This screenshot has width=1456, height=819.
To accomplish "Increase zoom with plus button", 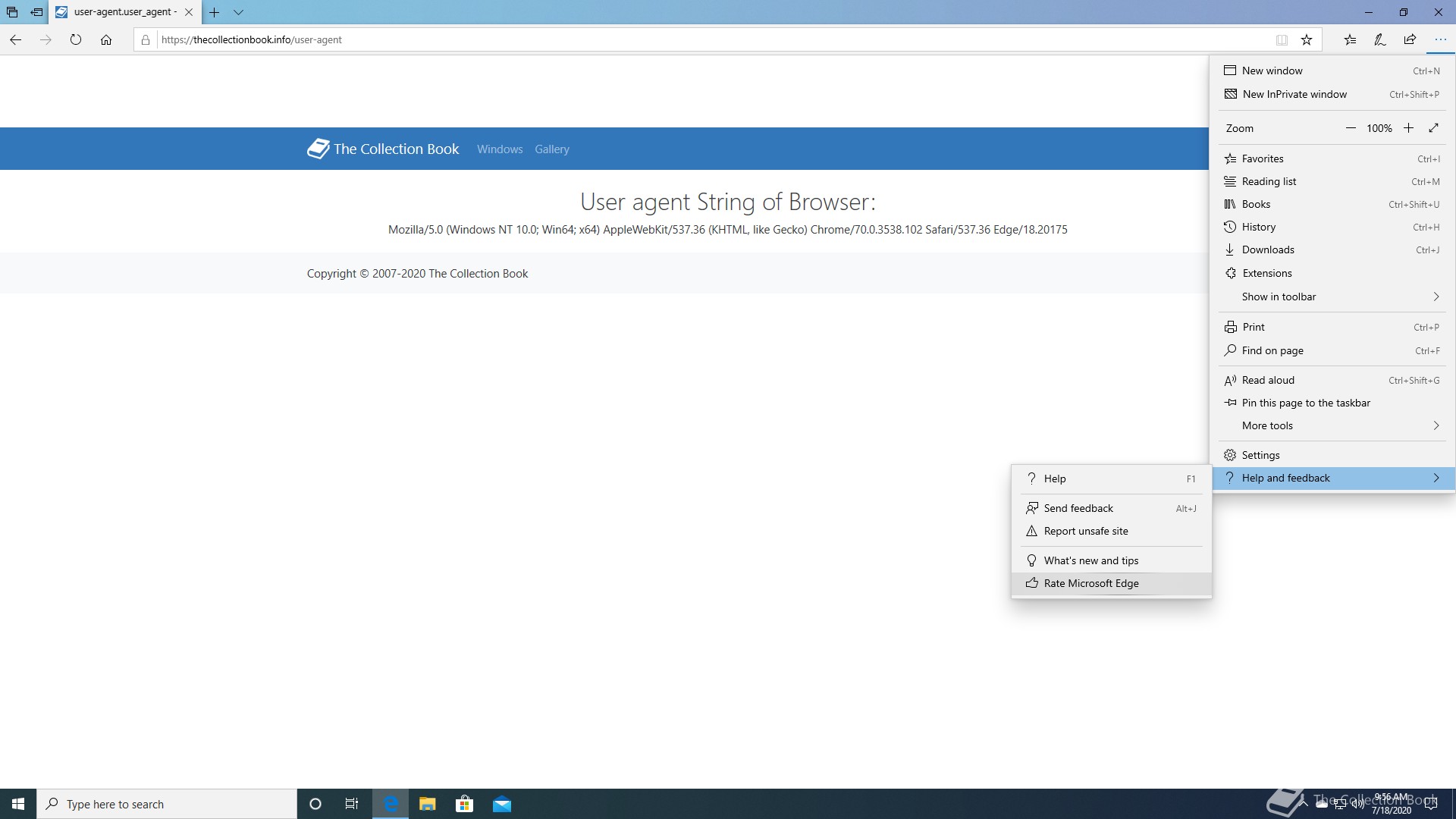I will pos(1408,128).
